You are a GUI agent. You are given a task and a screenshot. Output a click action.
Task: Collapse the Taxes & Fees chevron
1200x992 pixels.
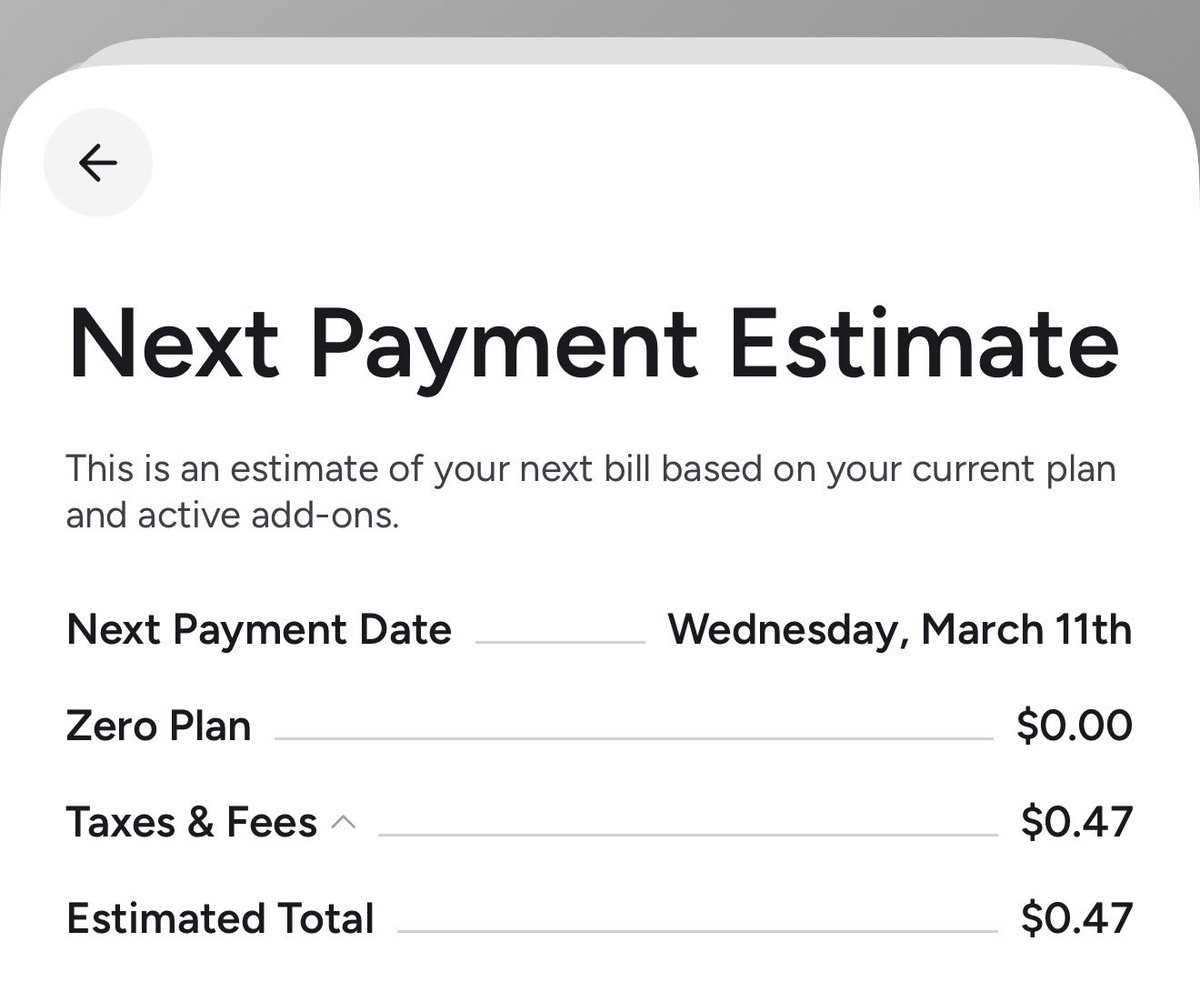343,822
